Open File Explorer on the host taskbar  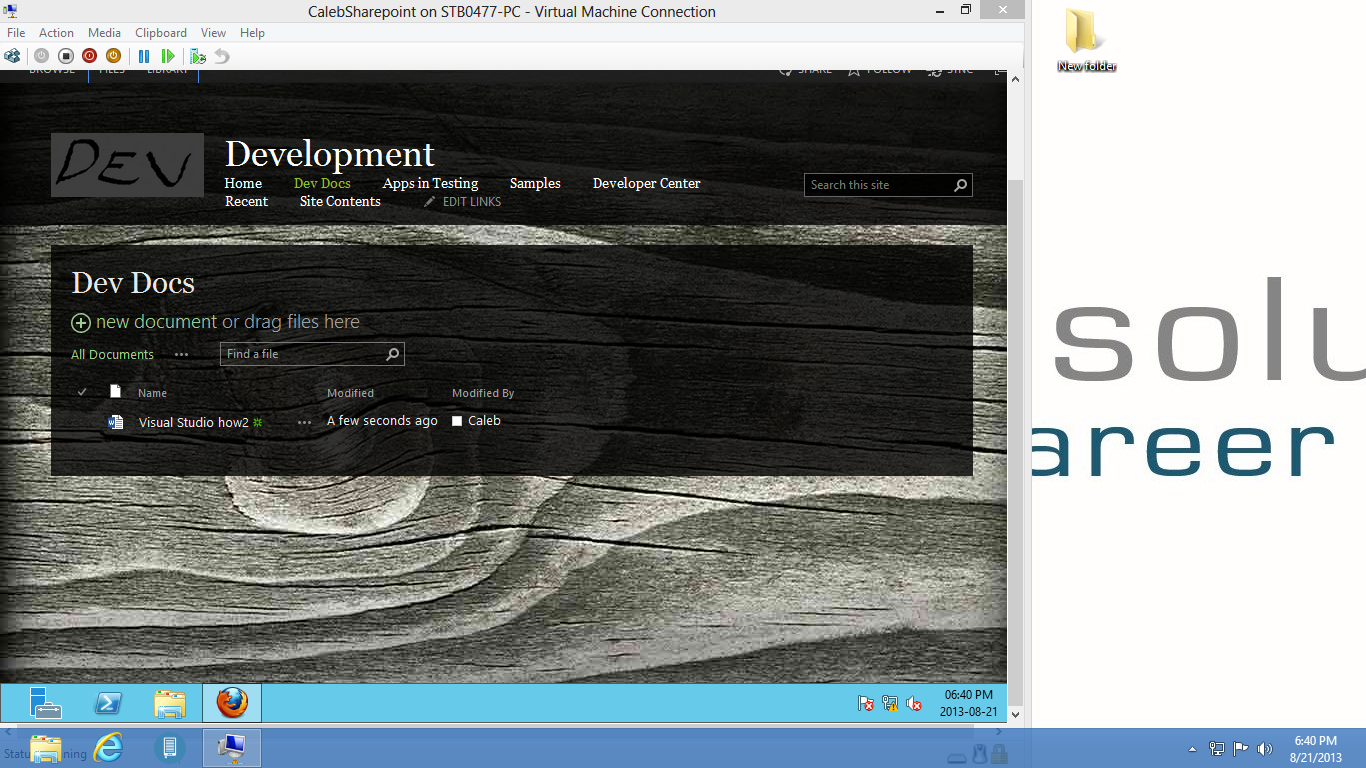click(46, 748)
